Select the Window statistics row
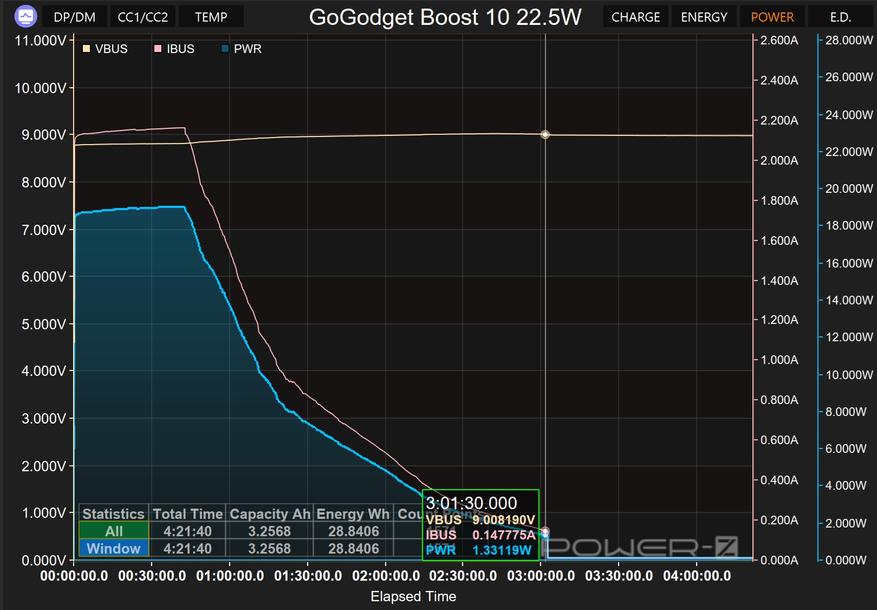Viewport: 877px width, 610px height. point(114,548)
